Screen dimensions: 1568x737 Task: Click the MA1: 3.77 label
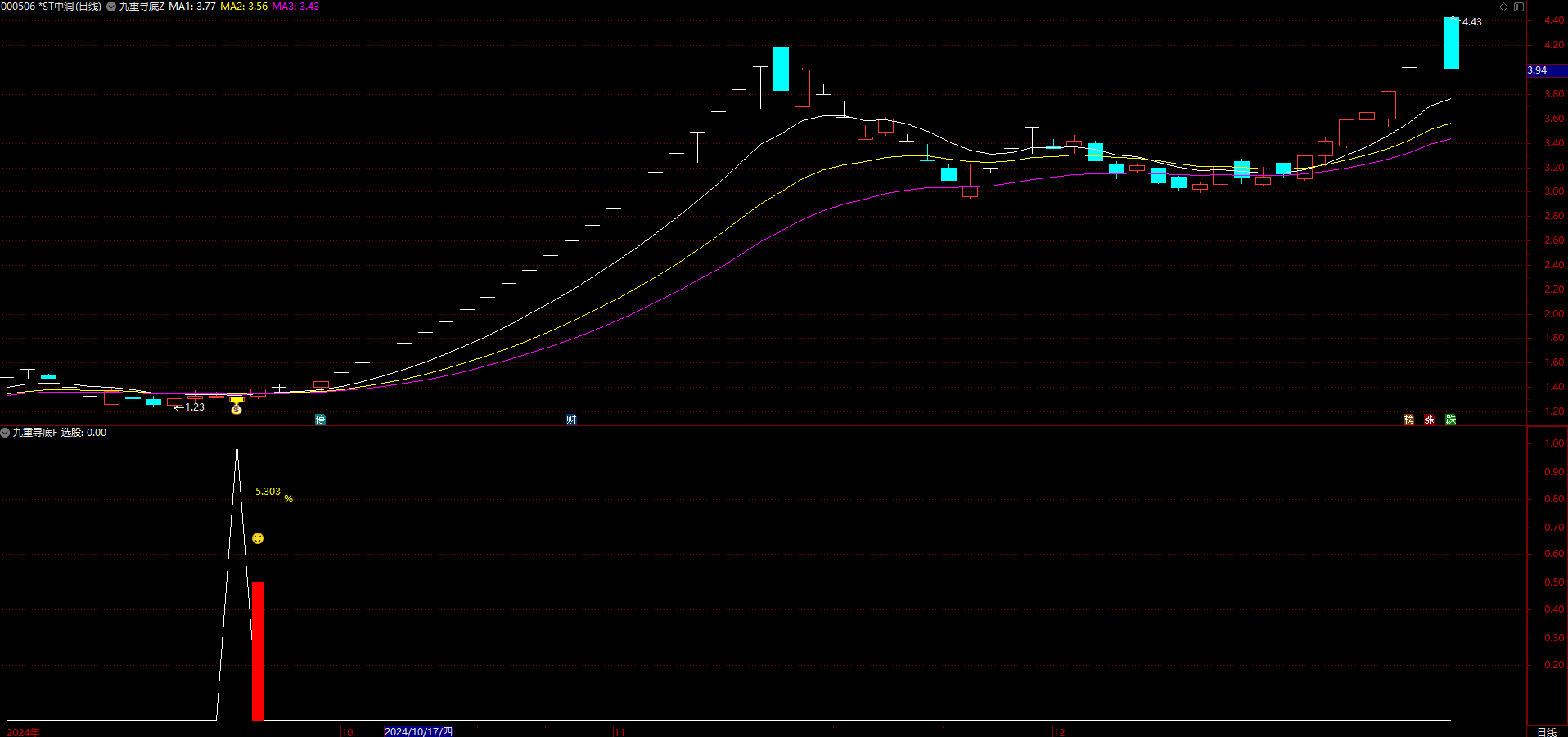pyautogui.click(x=192, y=7)
